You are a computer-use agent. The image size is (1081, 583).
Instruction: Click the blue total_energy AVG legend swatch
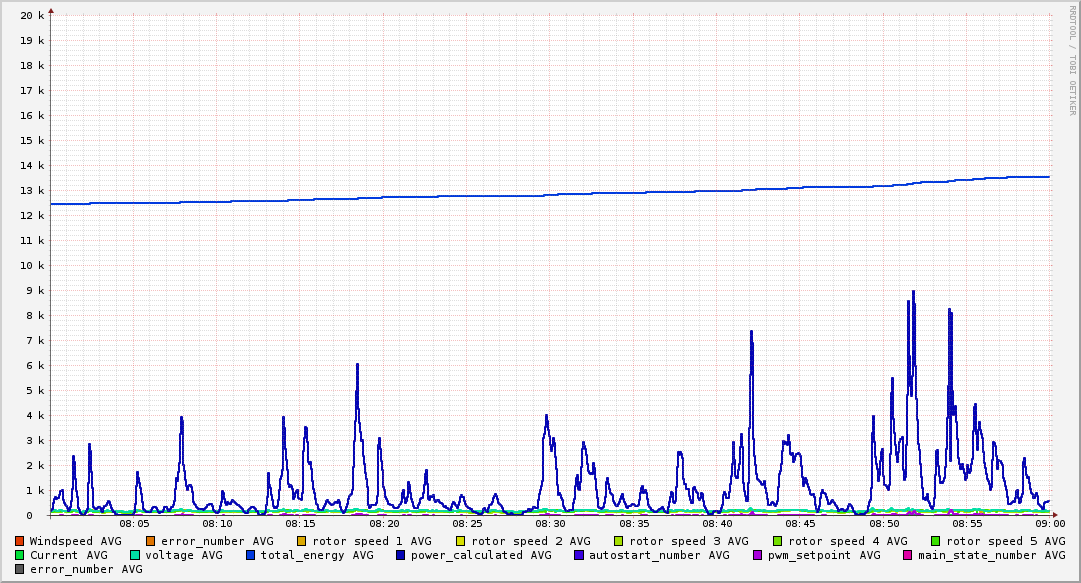(251, 555)
